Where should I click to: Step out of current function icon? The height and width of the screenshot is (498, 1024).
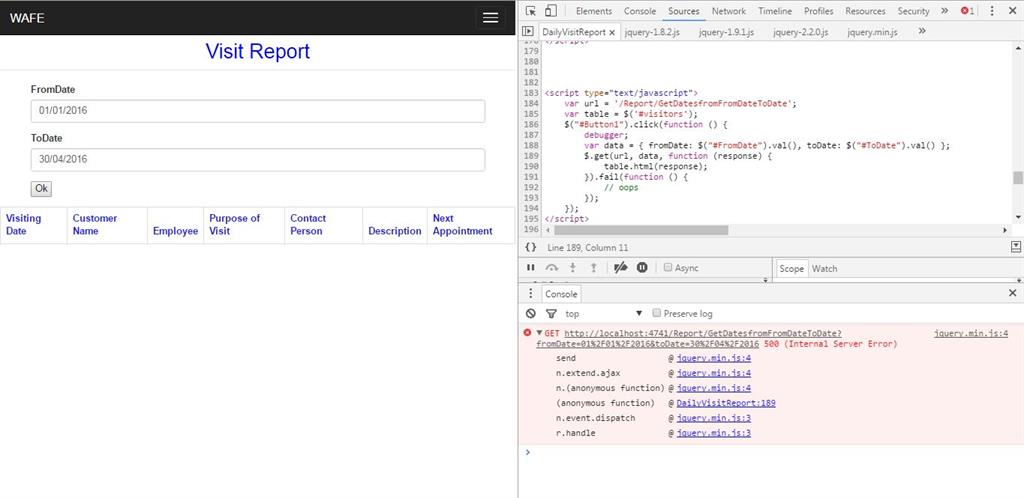pos(594,268)
